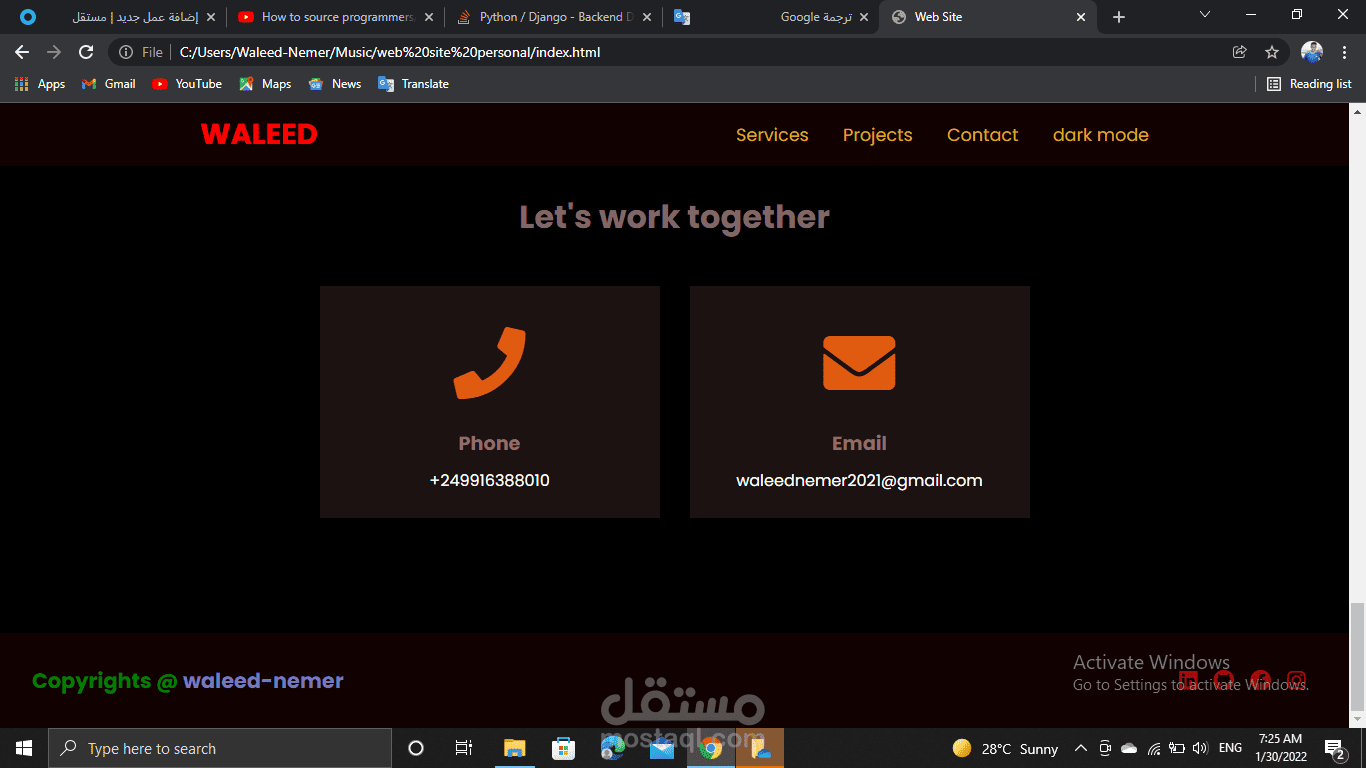1366x768 pixels.
Task: Click the "Let's work together" heading
Action: (674, 217)
